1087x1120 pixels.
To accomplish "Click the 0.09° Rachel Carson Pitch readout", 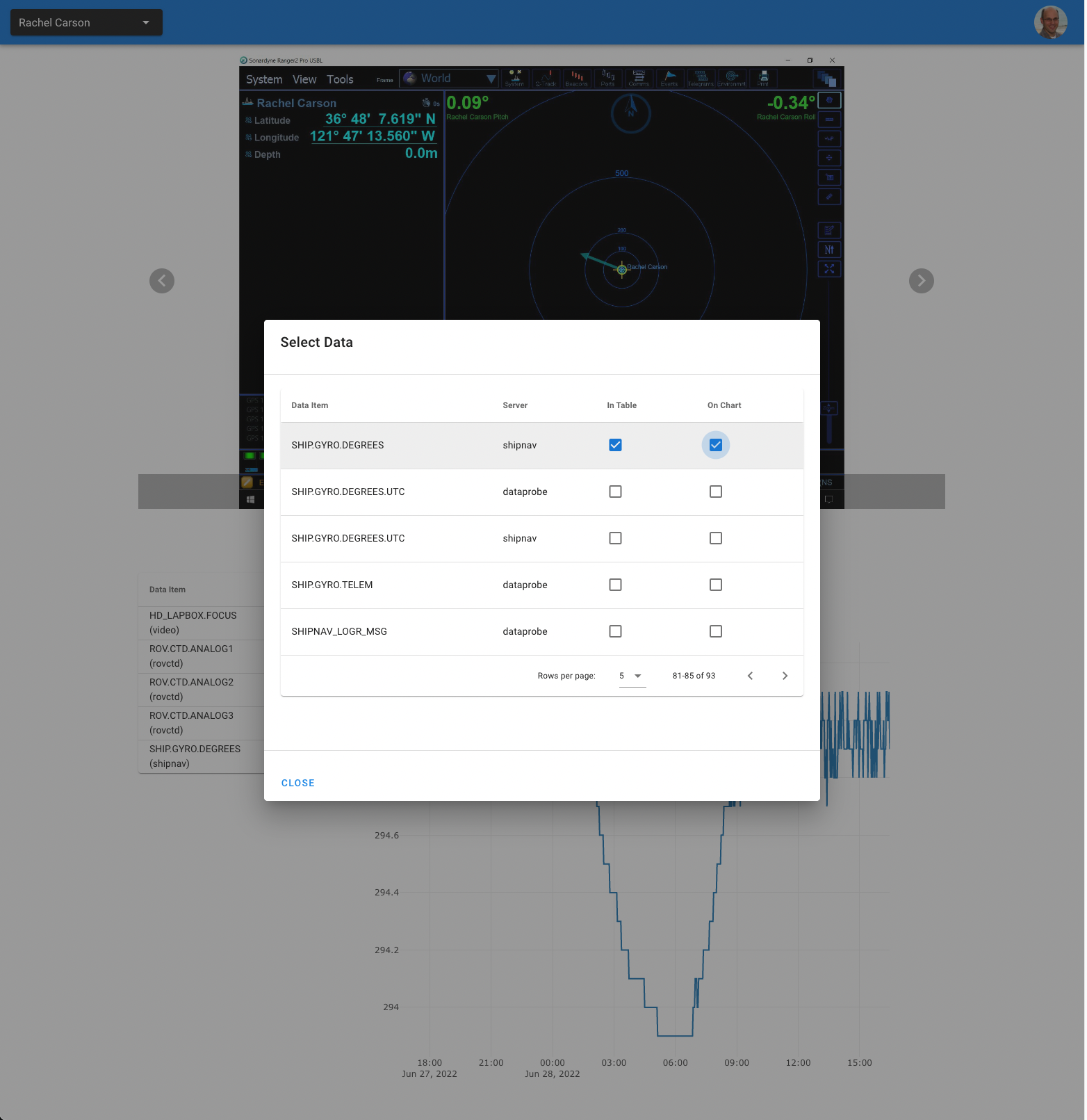I will 477,106.
